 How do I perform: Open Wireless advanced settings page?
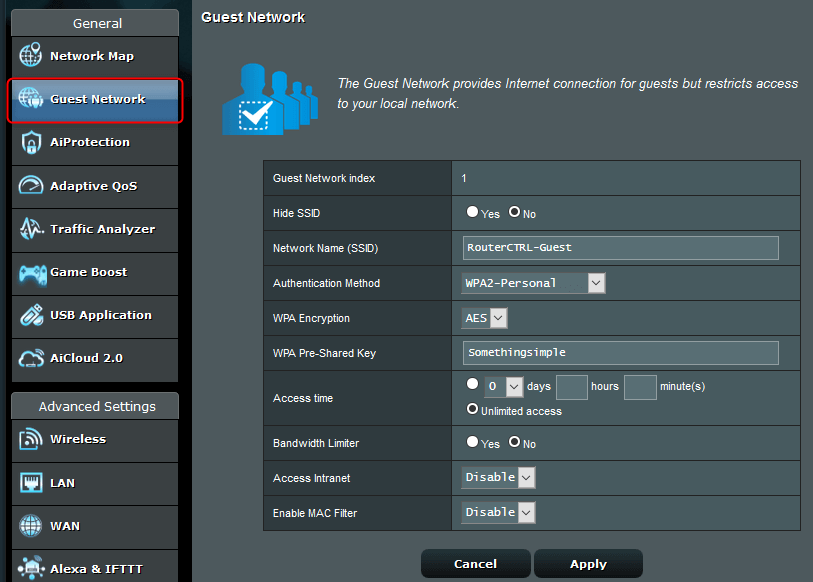95,441
